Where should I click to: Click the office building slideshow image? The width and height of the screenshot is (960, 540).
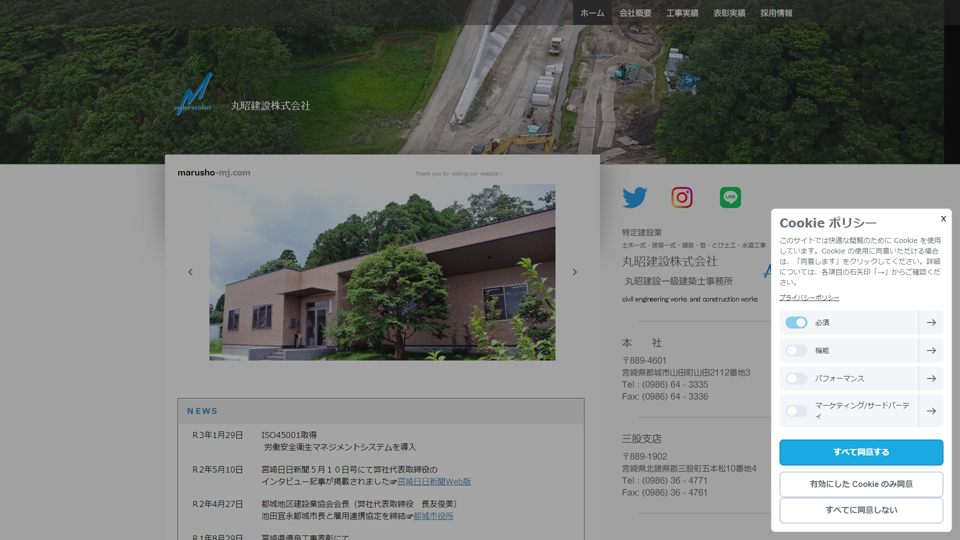[382, 272]
